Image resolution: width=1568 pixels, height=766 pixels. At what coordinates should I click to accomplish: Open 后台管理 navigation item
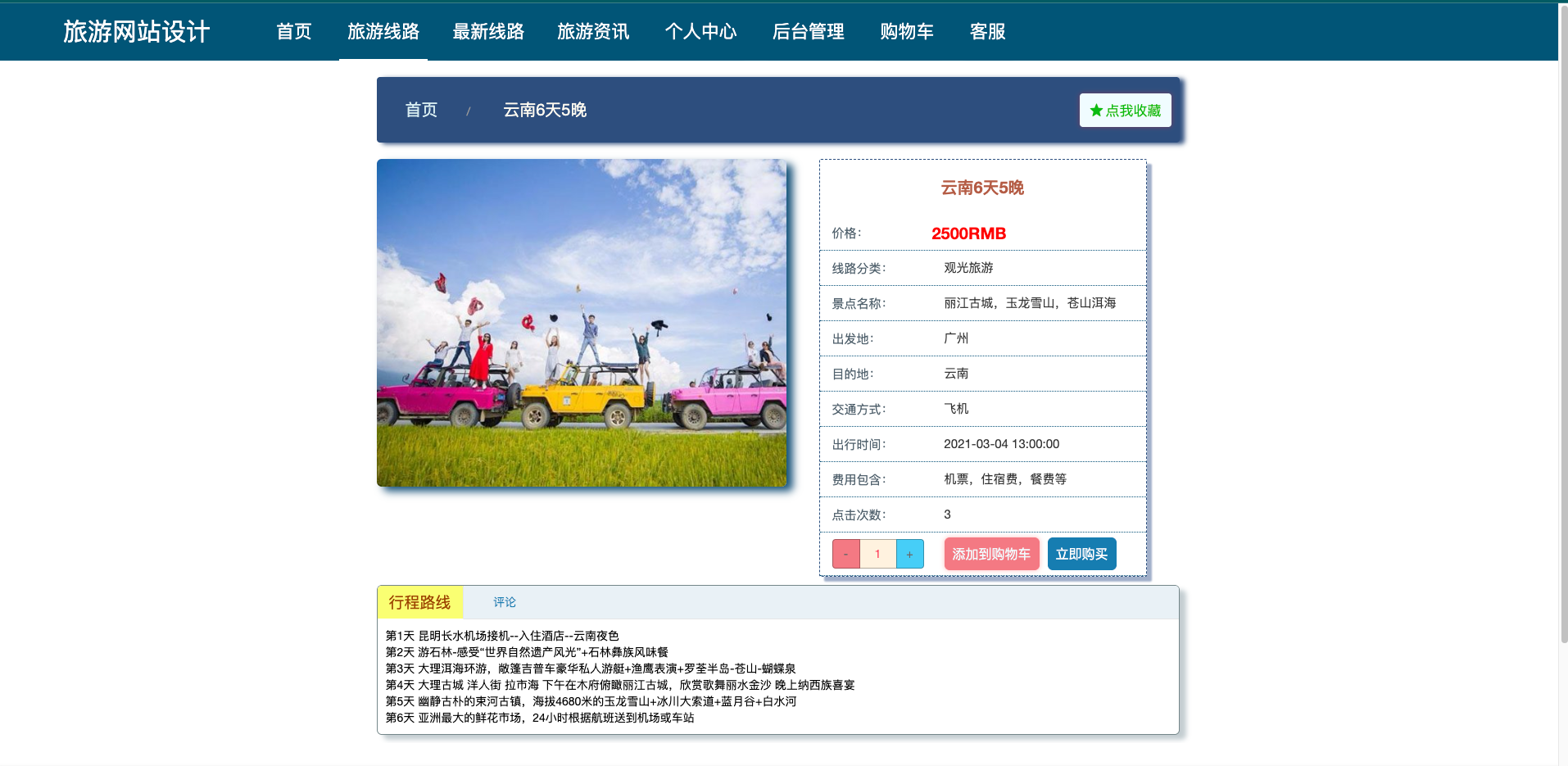pyautogui.click(x=809, y=31)
